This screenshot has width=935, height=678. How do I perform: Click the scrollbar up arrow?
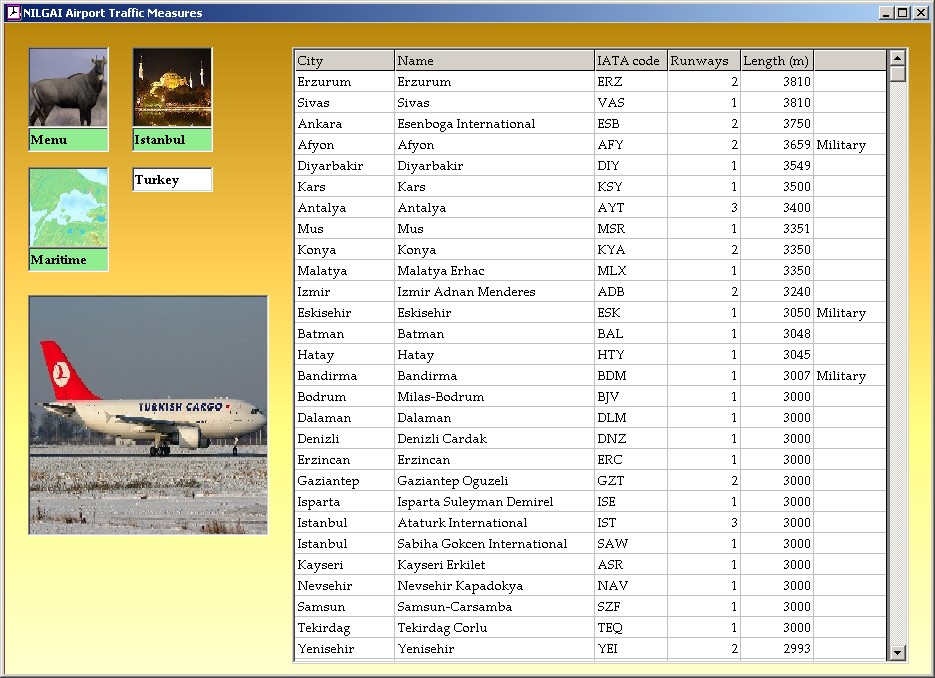897,58
